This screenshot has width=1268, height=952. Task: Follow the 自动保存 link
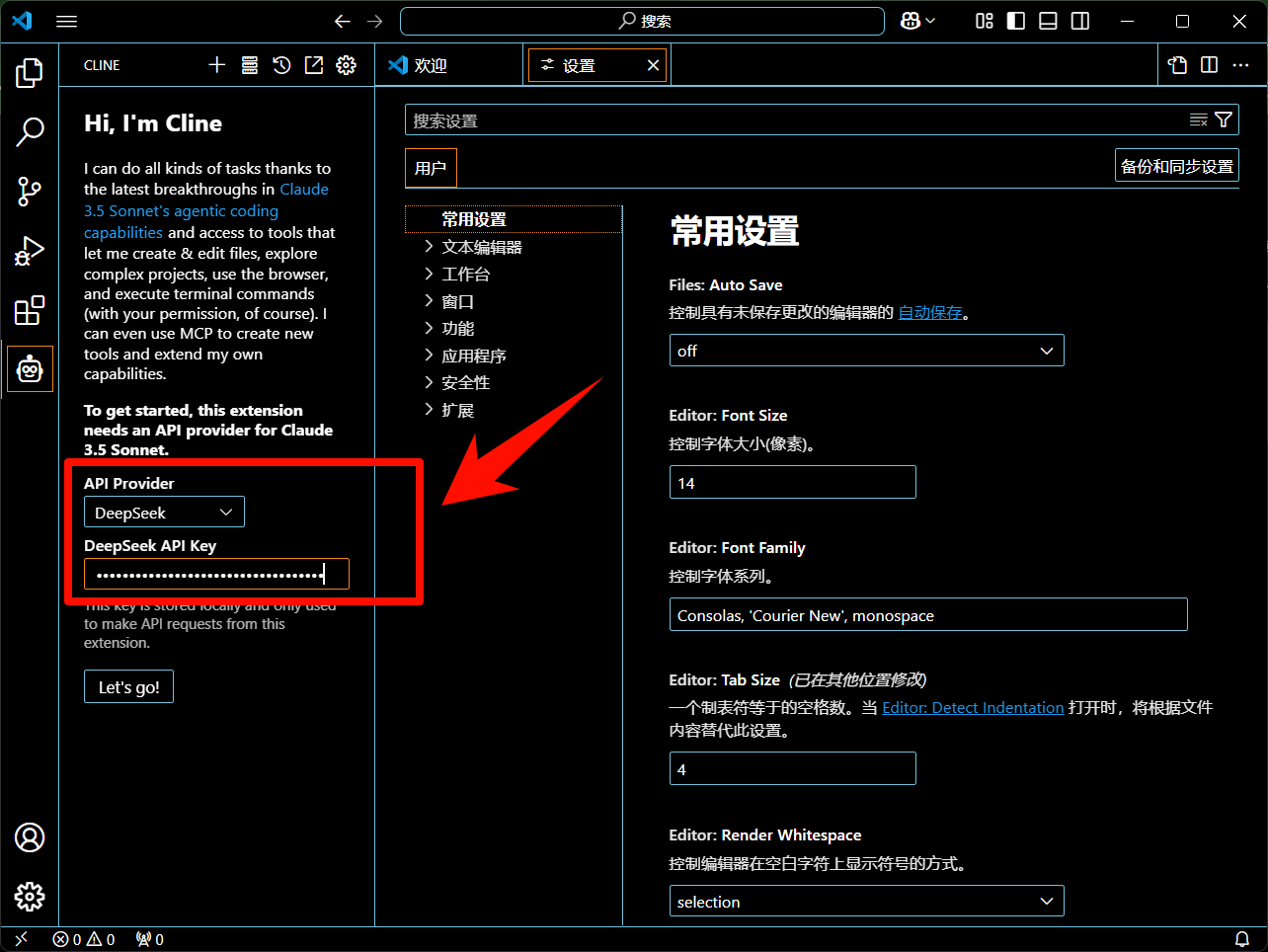[x=930, y=312]
